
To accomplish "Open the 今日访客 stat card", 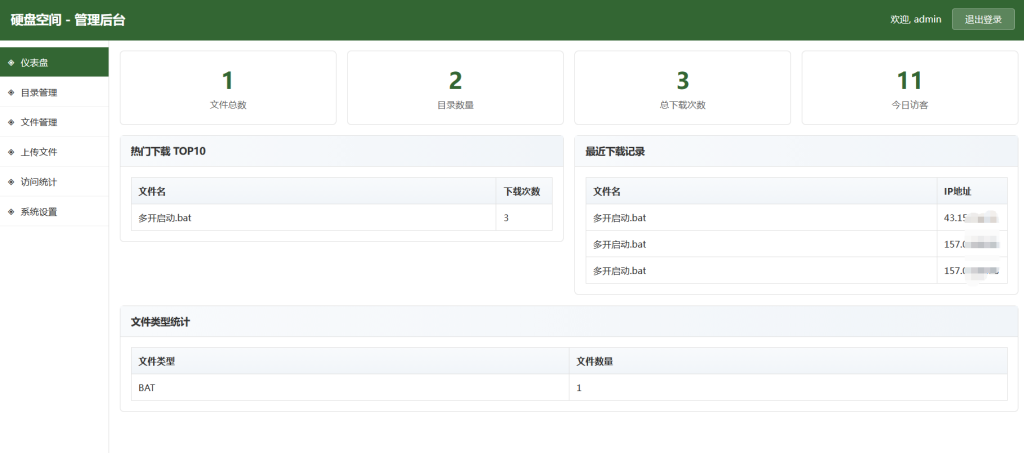I will (909, 88).
